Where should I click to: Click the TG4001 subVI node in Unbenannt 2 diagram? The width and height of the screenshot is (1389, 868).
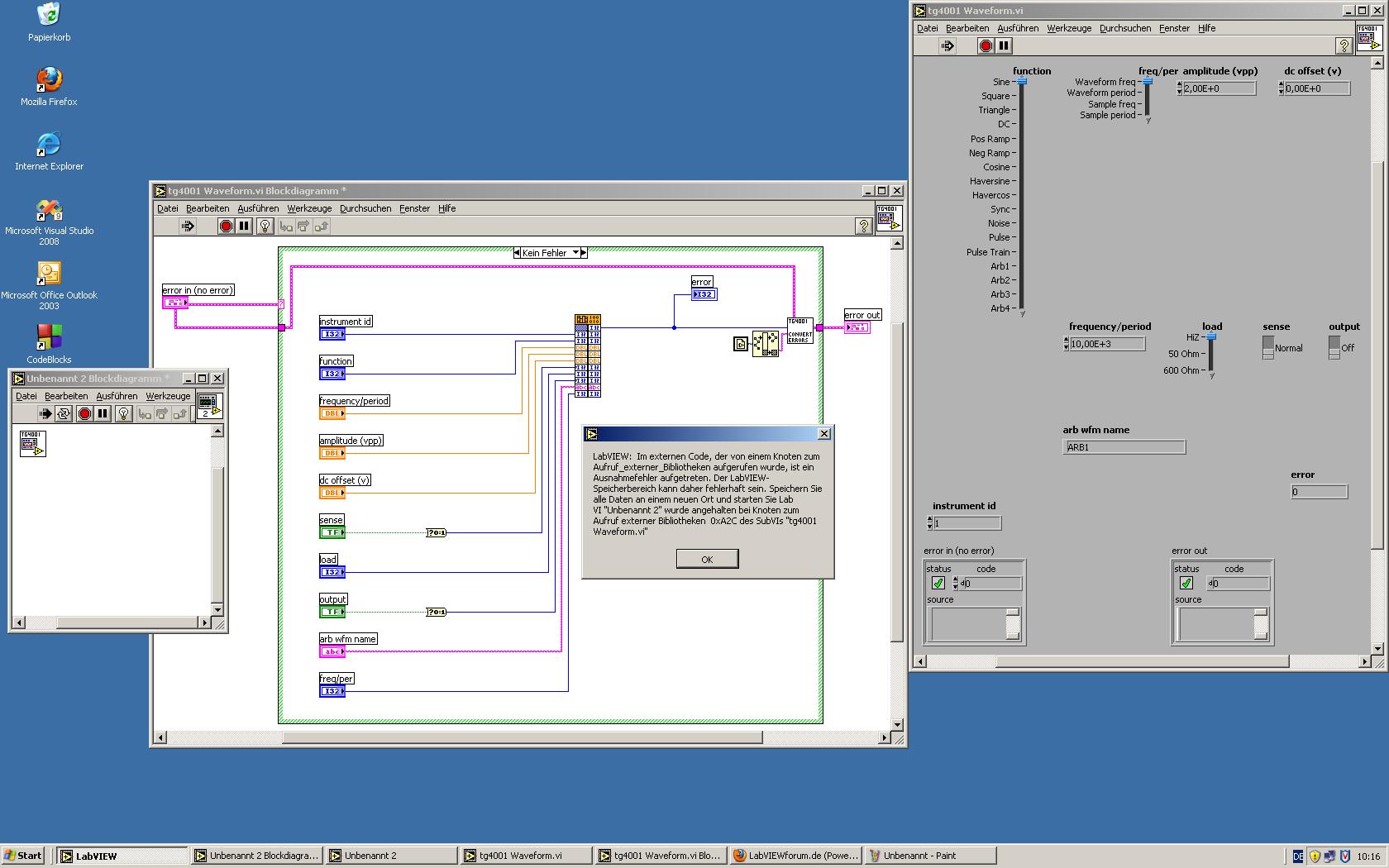[32, 444]
